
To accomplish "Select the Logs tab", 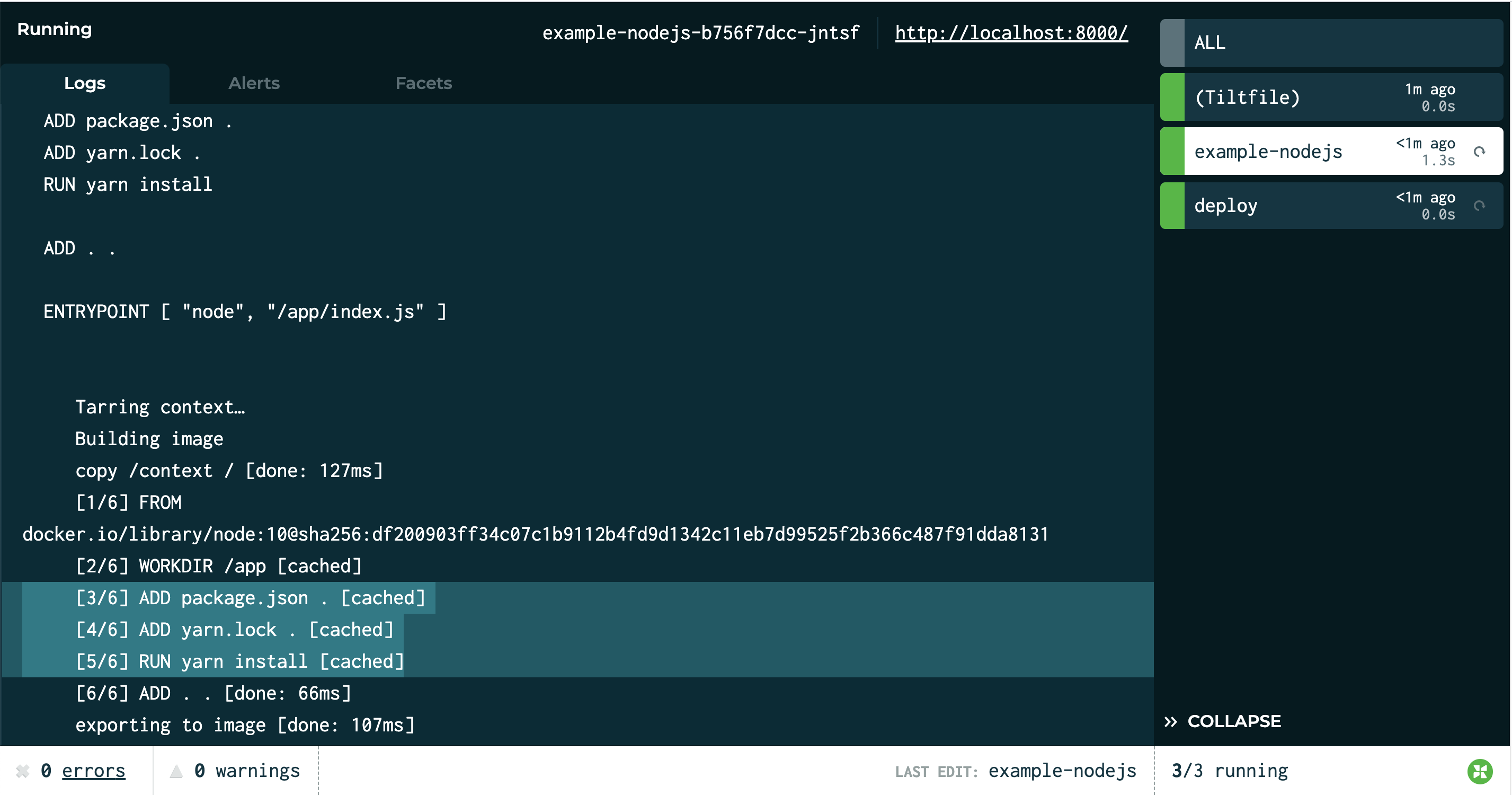I will pos(85,83).
